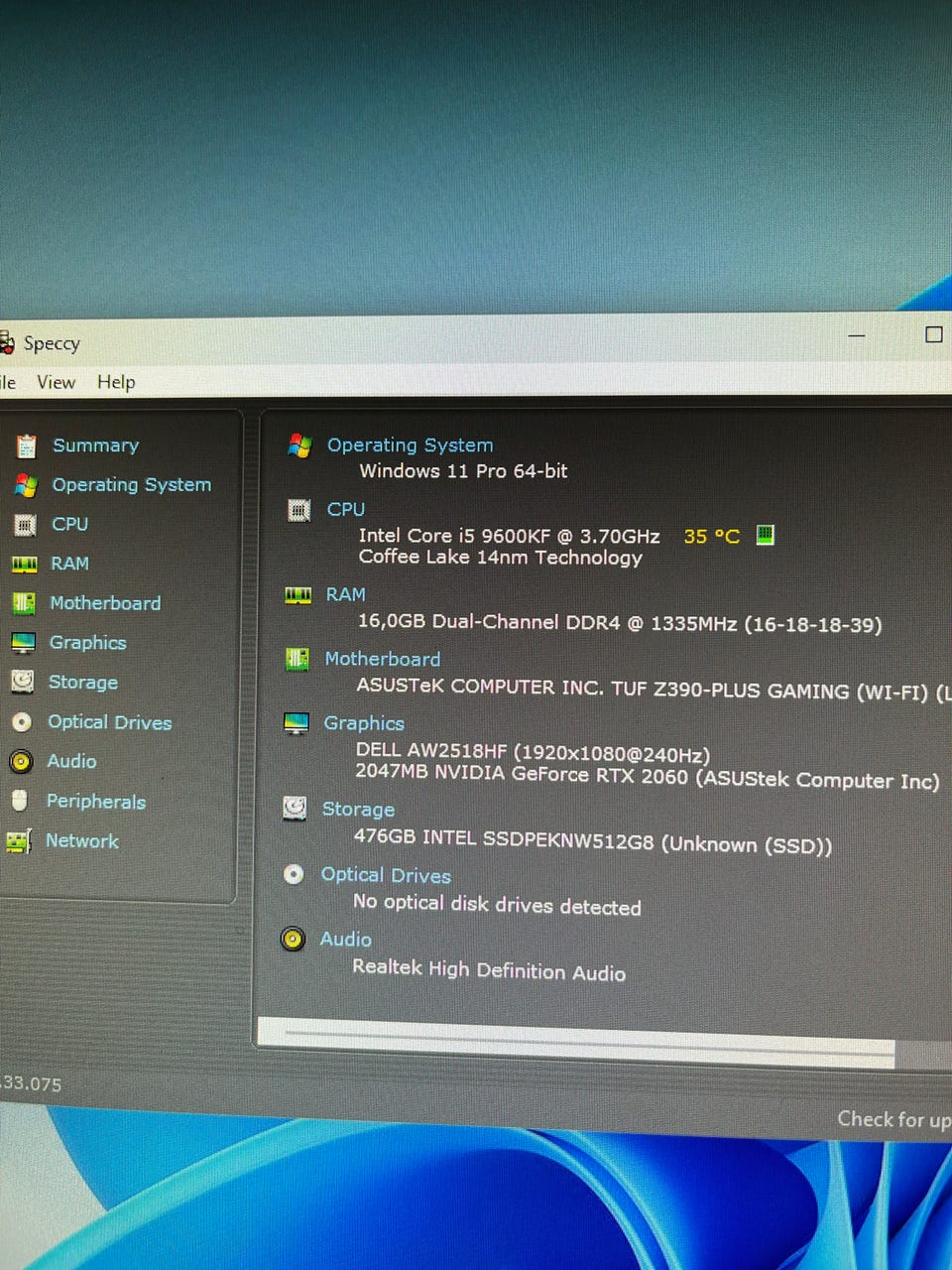Click the Audio speaker icon in the sidebar
Viewport: 952px width, 1270px height.
tap(21, 761)
